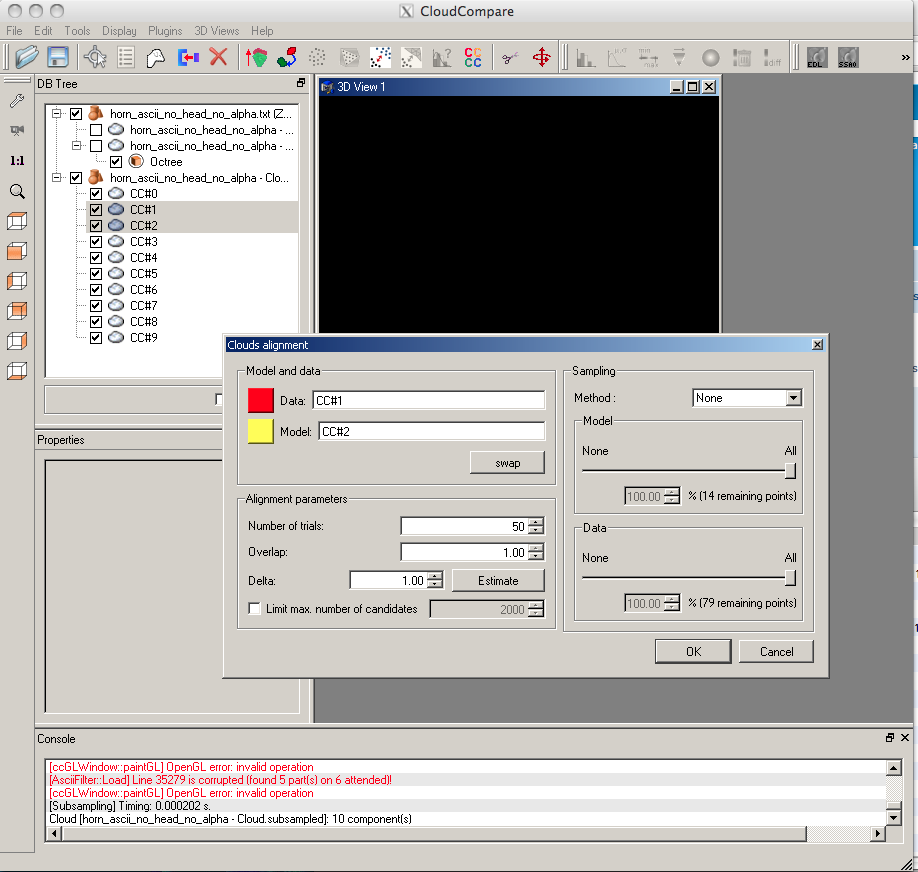This screenshot has height=872, width=918.
Task: Enable the SSAO shader icon
Action: pyautogui.click(x=848, y=57)
